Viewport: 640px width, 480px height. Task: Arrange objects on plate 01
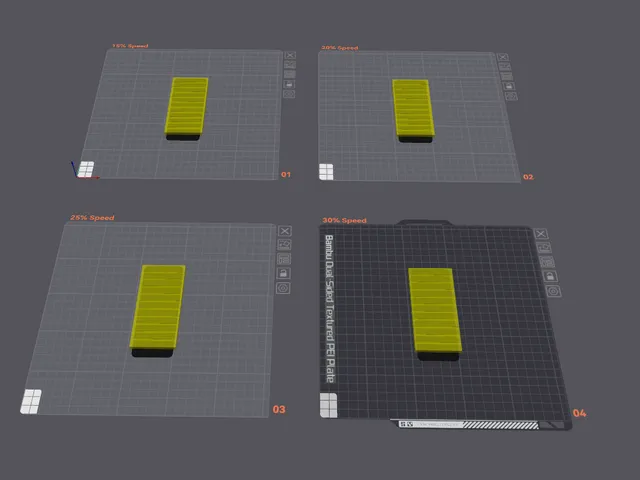[x=289, y=74]
